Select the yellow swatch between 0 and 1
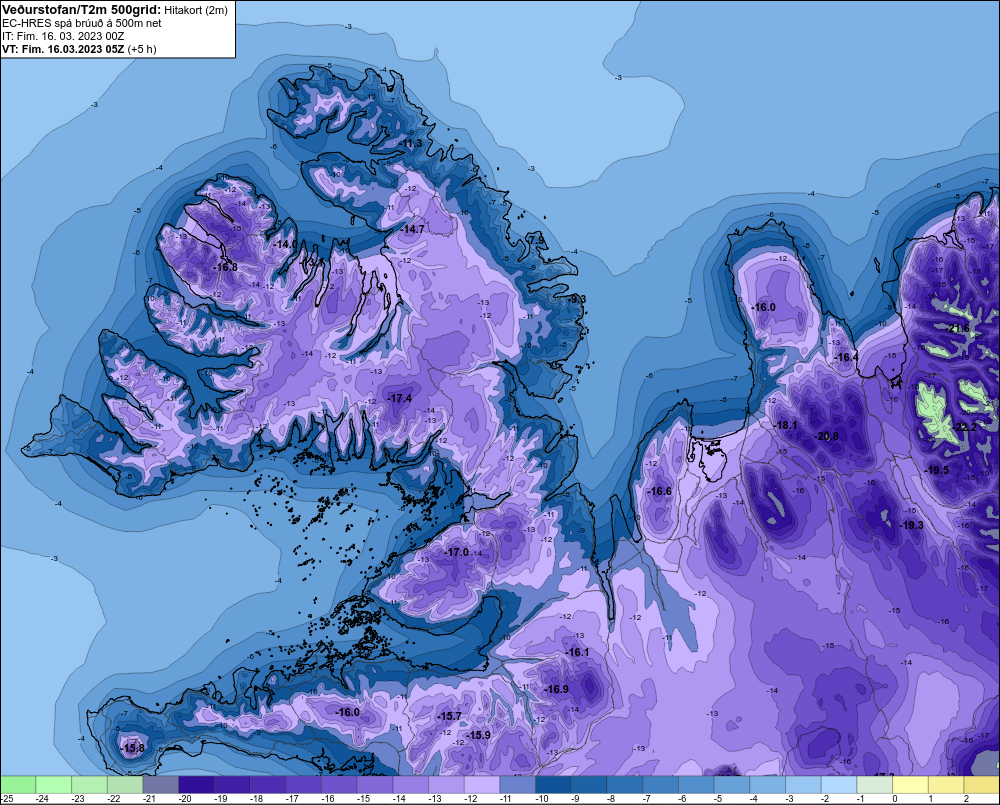Image resolution: width=1000 pixels, height=805 pixels. 911,784
